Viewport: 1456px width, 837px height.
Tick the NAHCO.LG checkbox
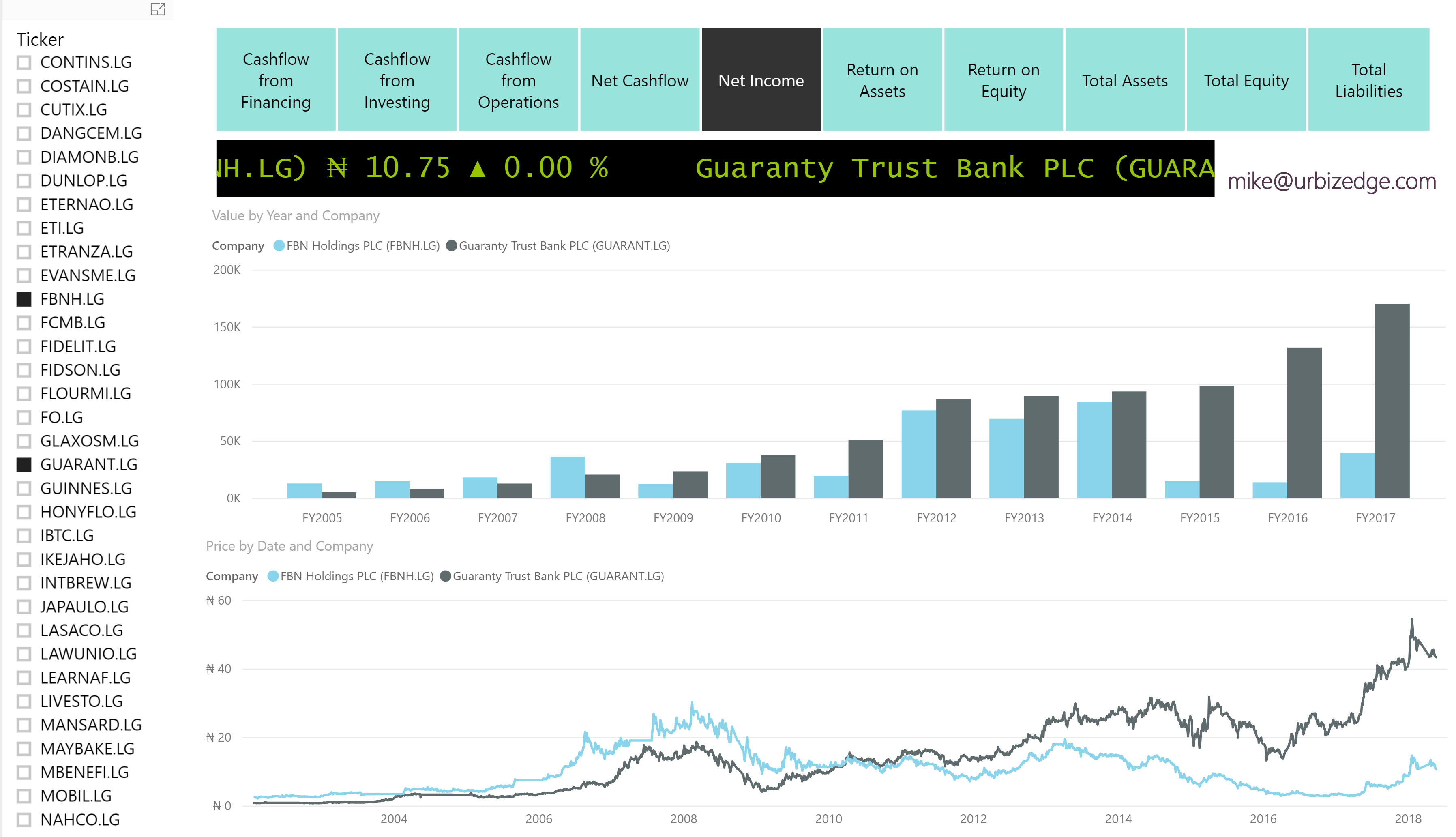24,820
